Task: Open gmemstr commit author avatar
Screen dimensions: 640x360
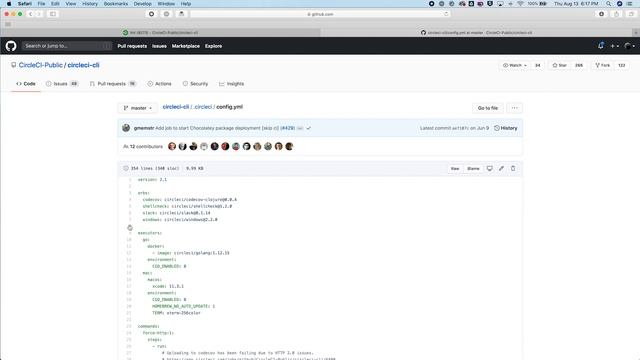Action: pos(126,128)
